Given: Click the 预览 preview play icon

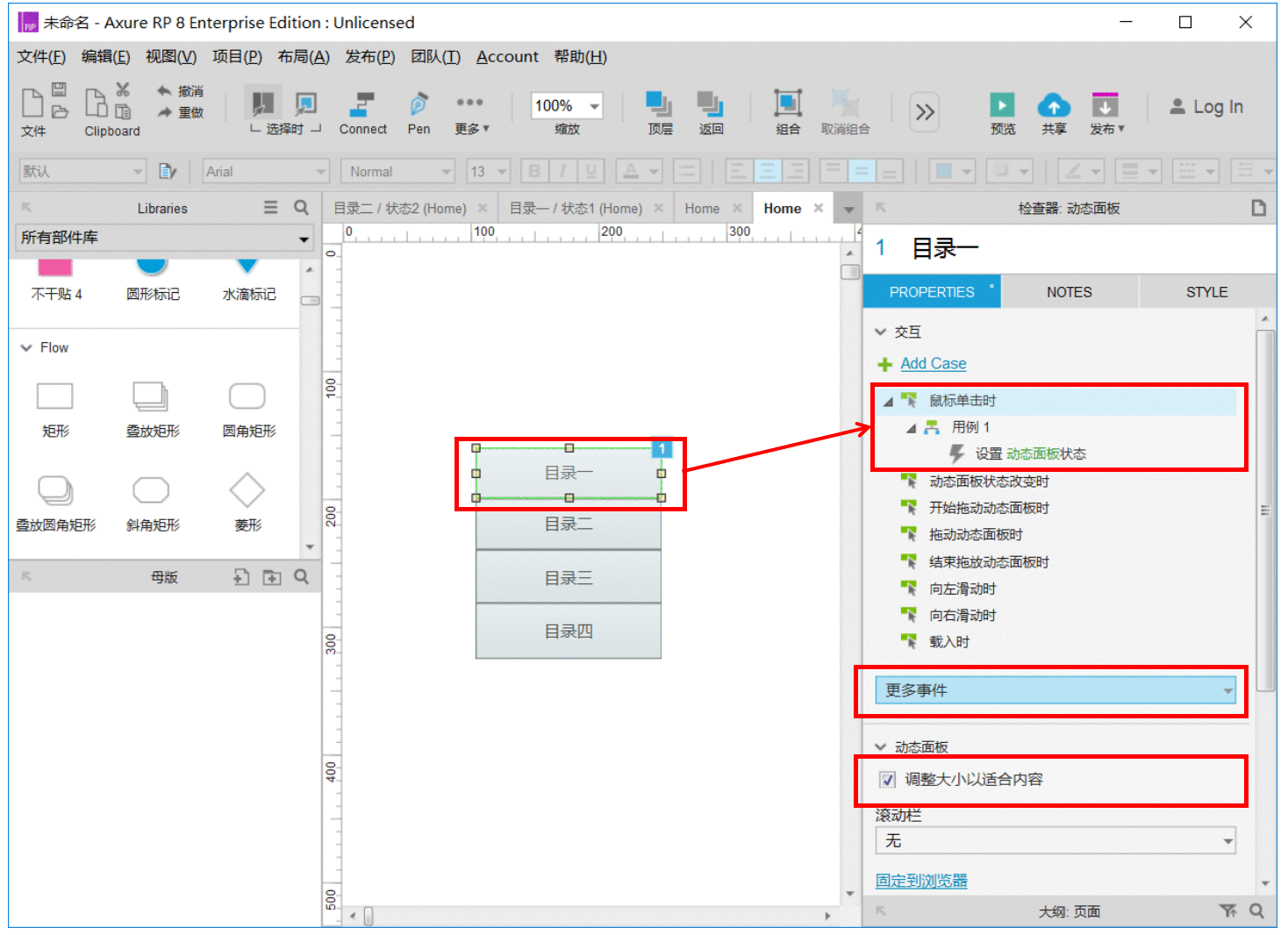Looking at the screenshot, I should 1002,105.
